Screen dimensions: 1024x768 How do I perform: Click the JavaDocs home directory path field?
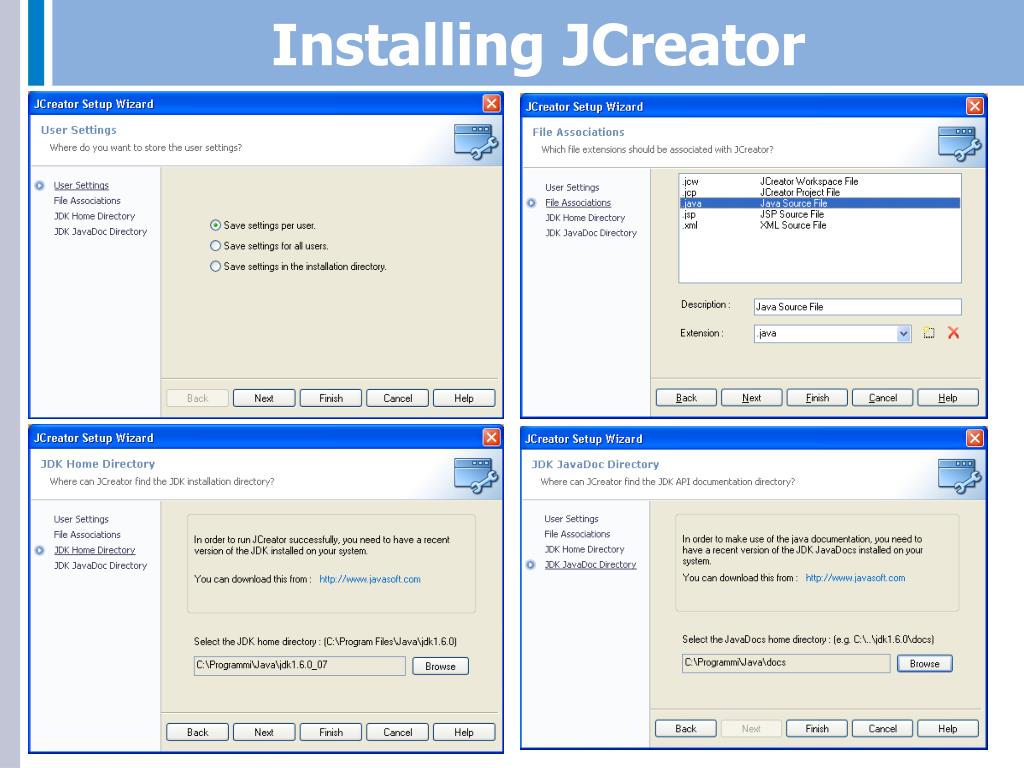786,663
